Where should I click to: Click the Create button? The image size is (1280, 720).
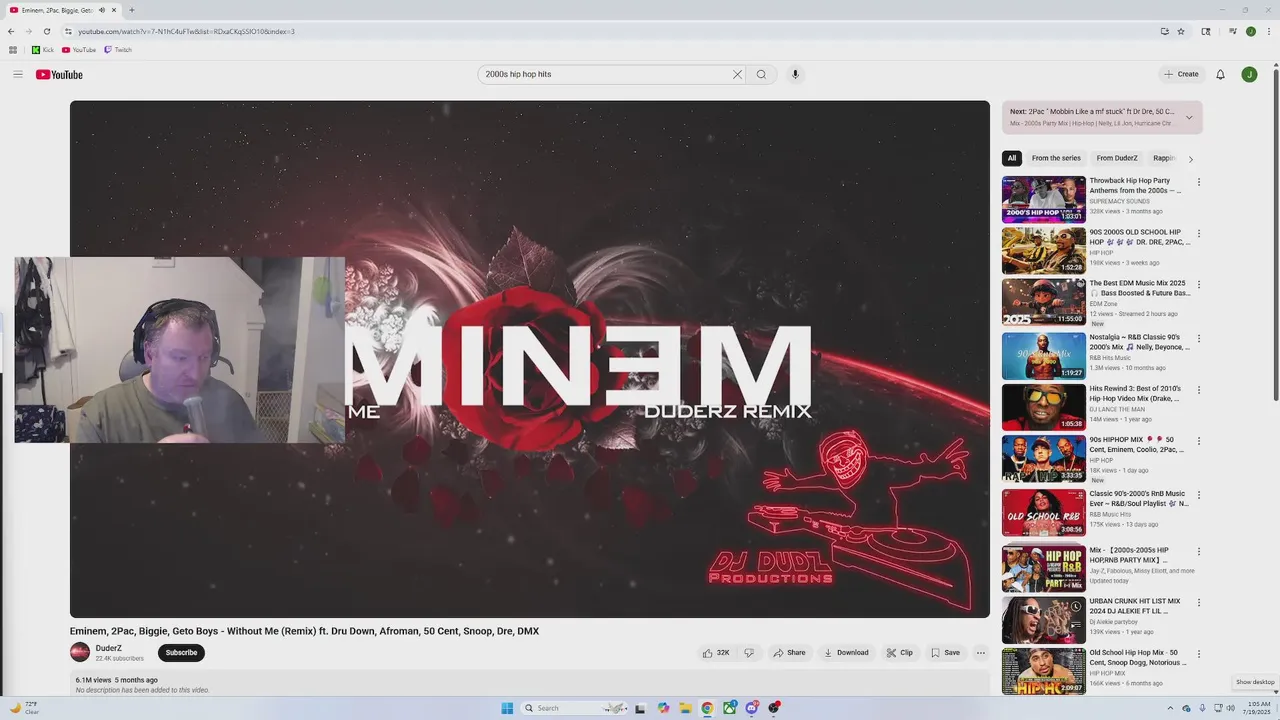tap(1181, 74)
